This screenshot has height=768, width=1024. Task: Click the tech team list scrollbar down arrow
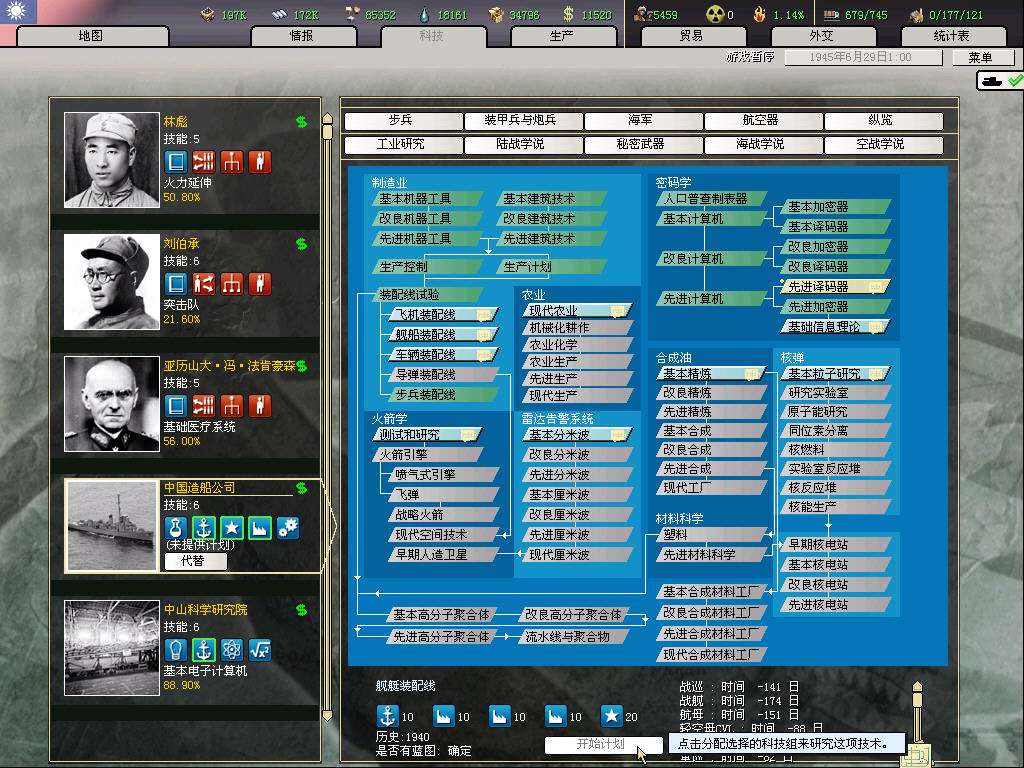(x=326, y=714)
